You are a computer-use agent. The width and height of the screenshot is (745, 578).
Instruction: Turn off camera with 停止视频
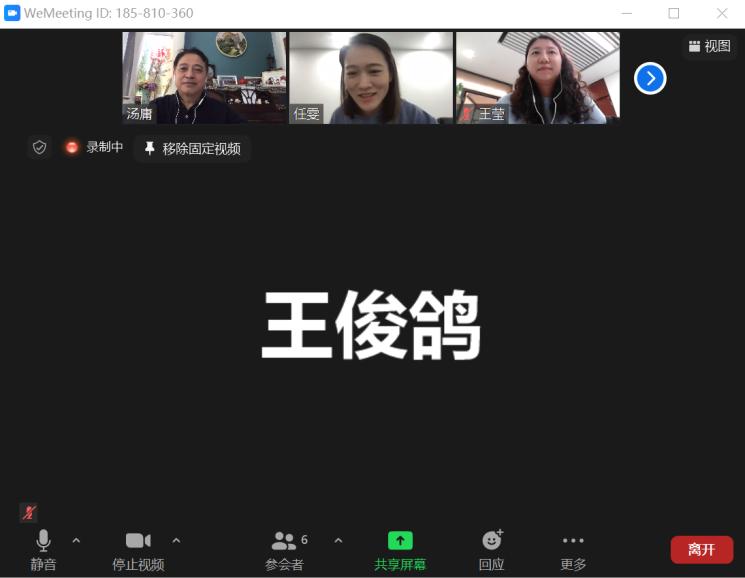[x=138, y=549]
